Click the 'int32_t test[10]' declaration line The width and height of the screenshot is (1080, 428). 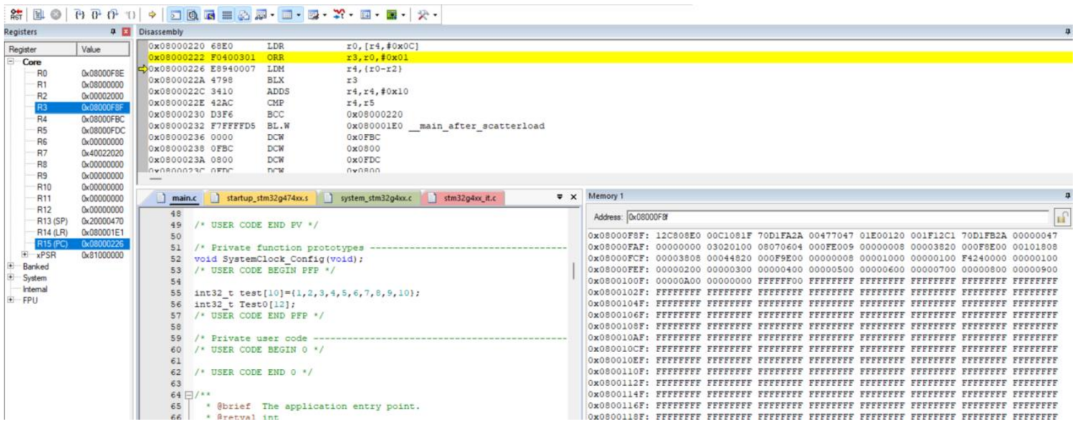coord(306,293)
